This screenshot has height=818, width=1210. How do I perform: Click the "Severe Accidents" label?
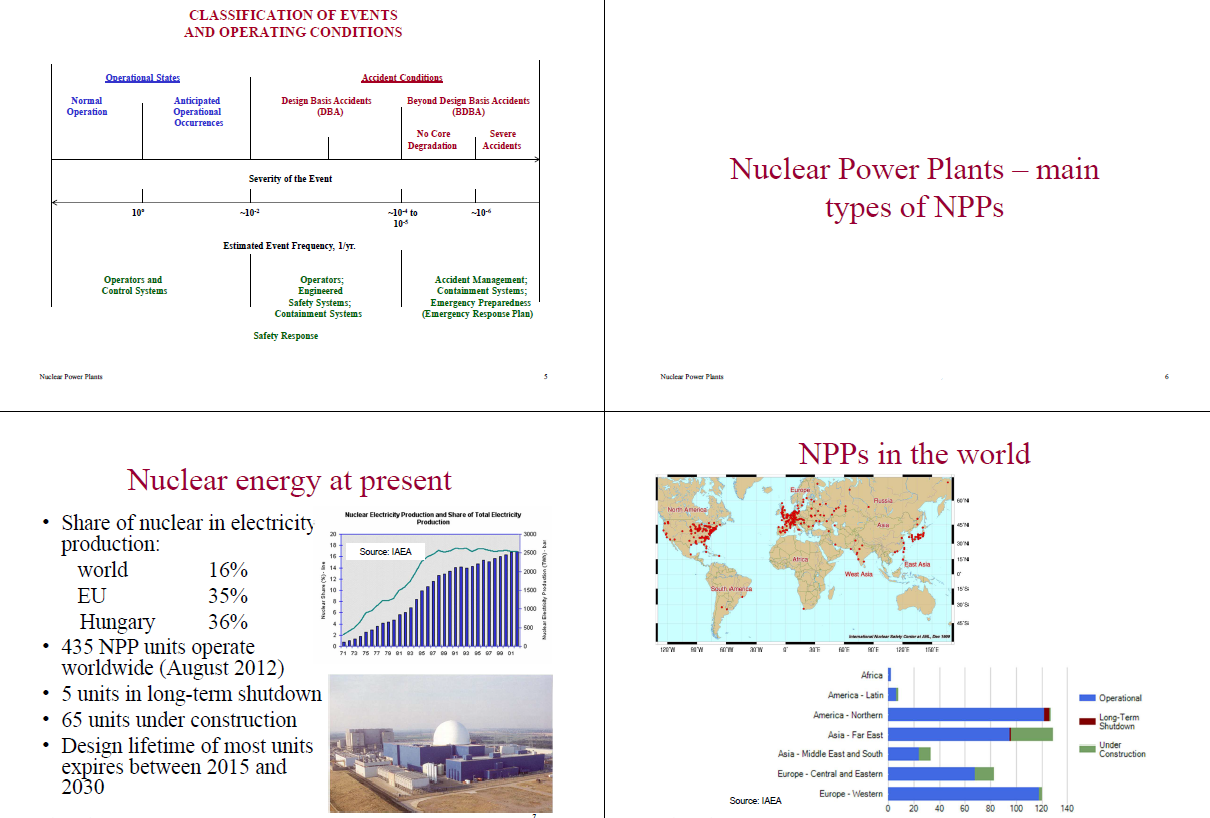[x=502, y=139]
